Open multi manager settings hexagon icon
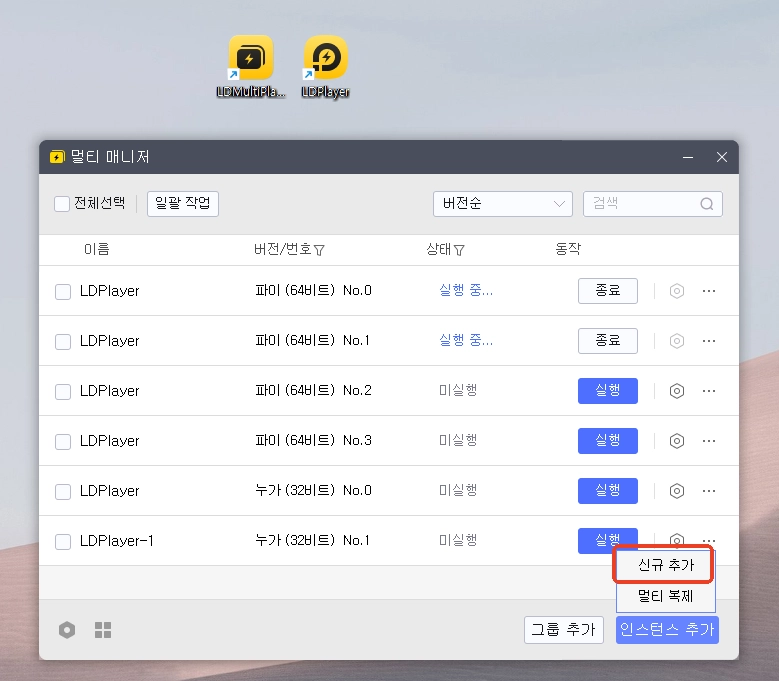The width and height of the screenshot is (779, 681). pos(67,630)
